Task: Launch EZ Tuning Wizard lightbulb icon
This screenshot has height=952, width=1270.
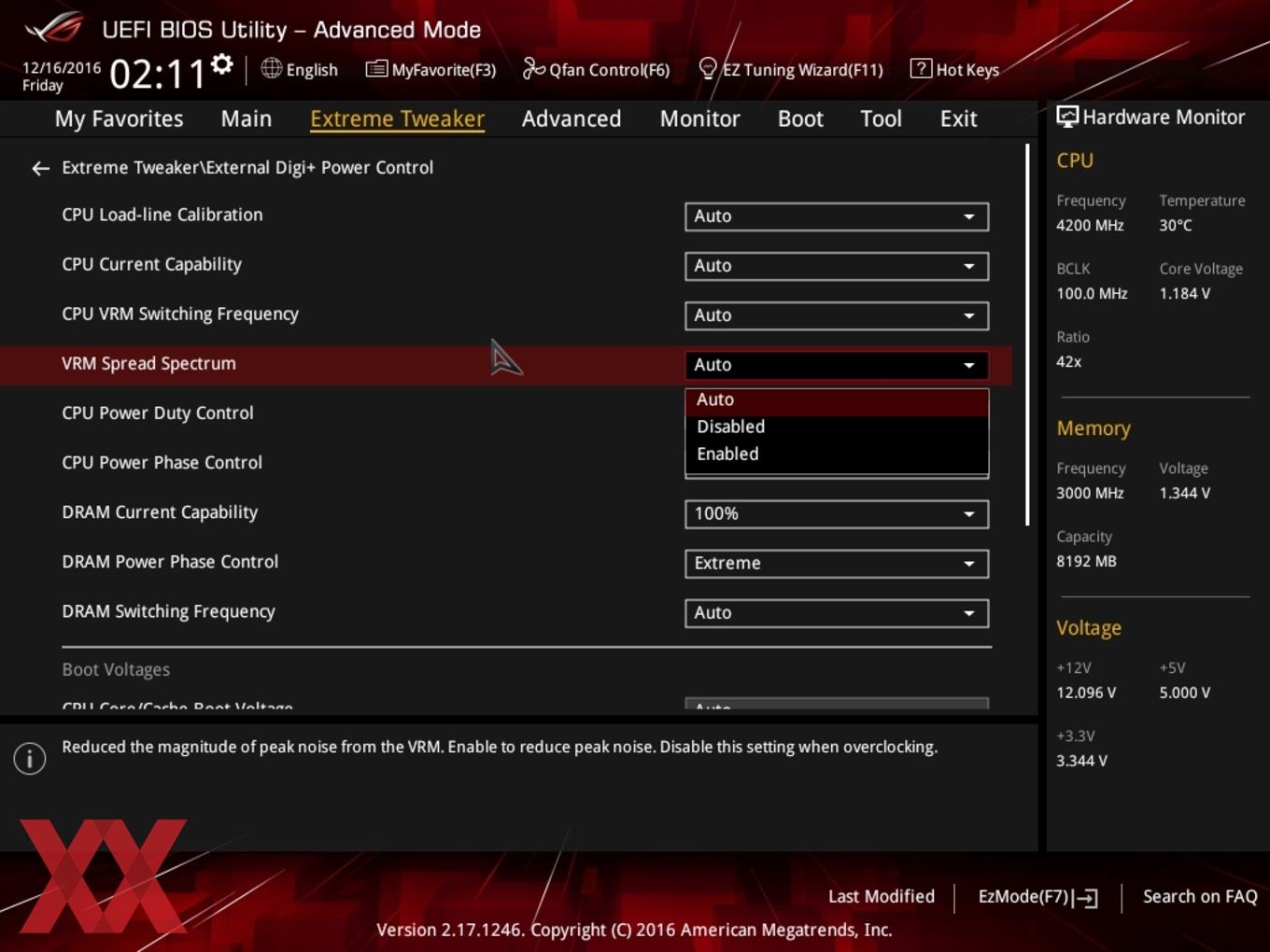Action: coord(708,68)
